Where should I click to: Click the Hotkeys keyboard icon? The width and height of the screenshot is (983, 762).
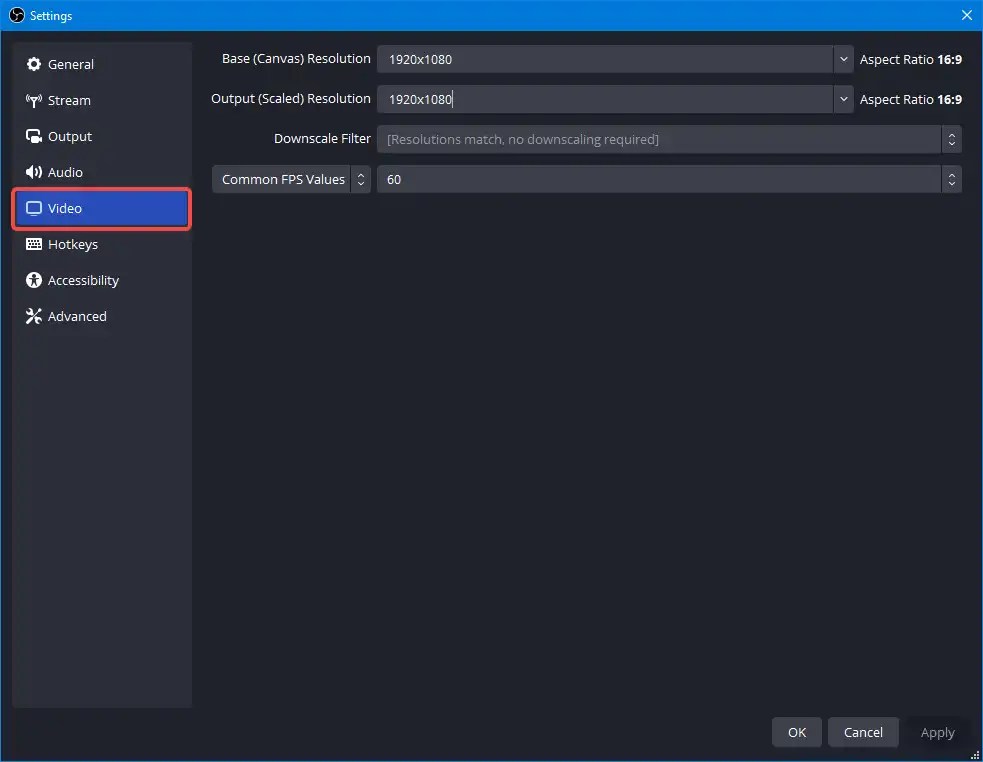(x=33, y=244)
